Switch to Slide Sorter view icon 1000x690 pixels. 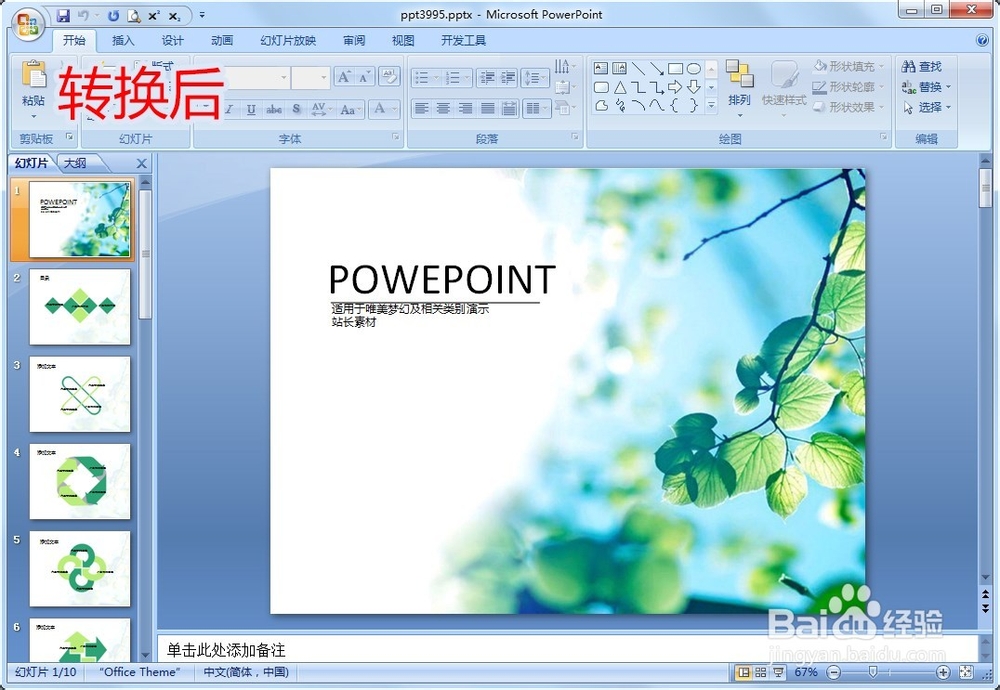tap(761, 672)
